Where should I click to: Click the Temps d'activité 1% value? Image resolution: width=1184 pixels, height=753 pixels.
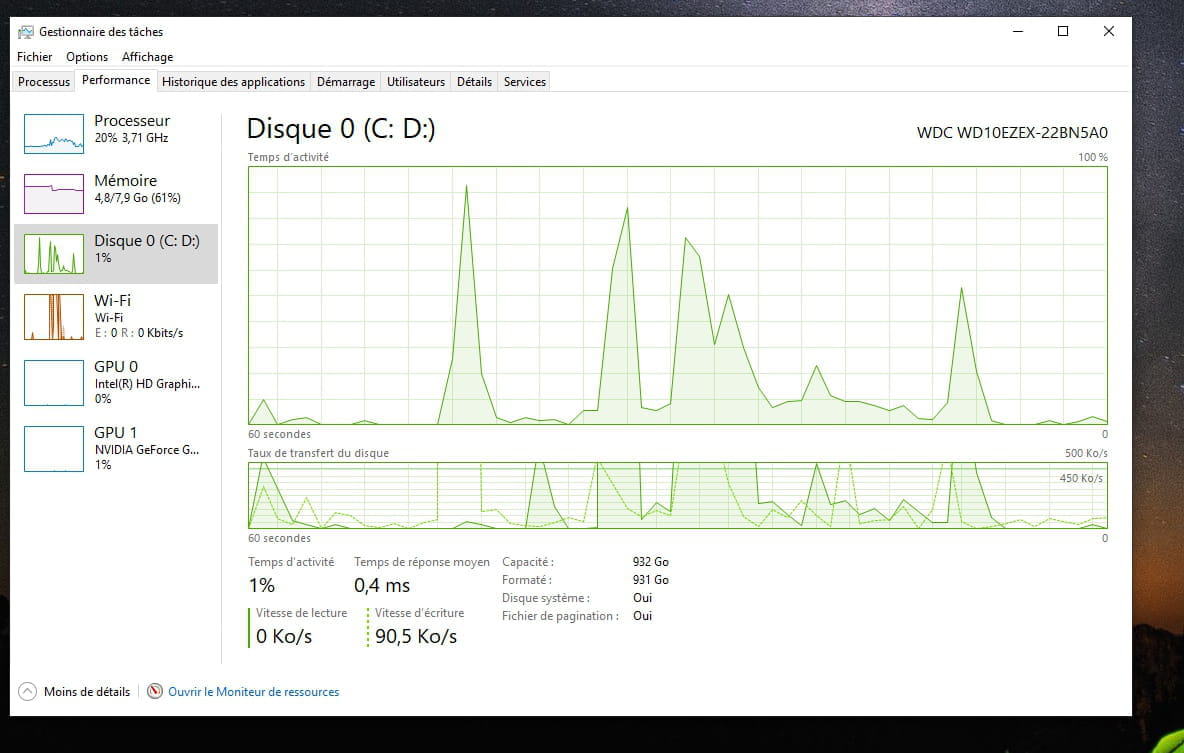262,585
